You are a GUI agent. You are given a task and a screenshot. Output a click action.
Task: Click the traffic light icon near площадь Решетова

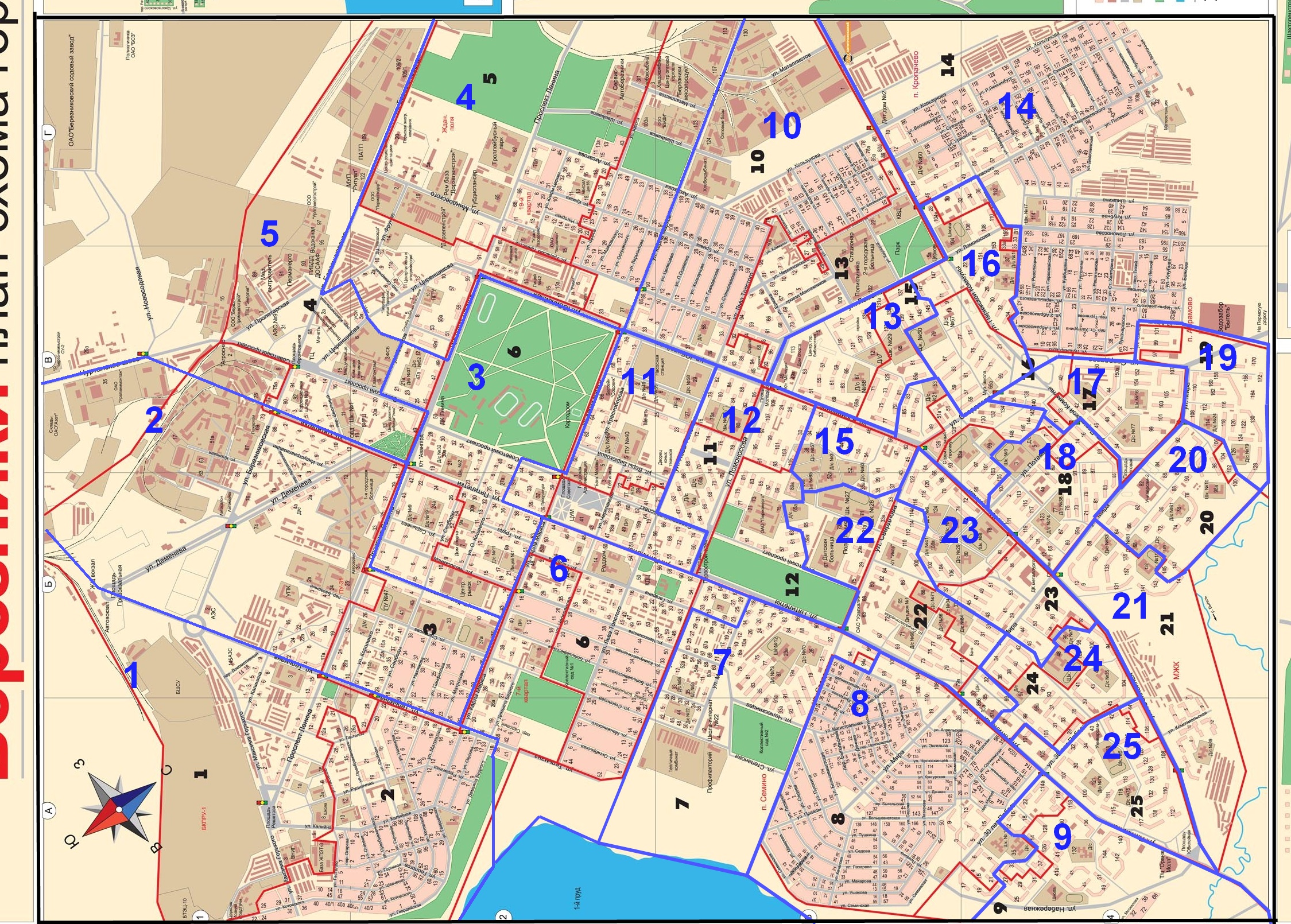pos(262,802)
